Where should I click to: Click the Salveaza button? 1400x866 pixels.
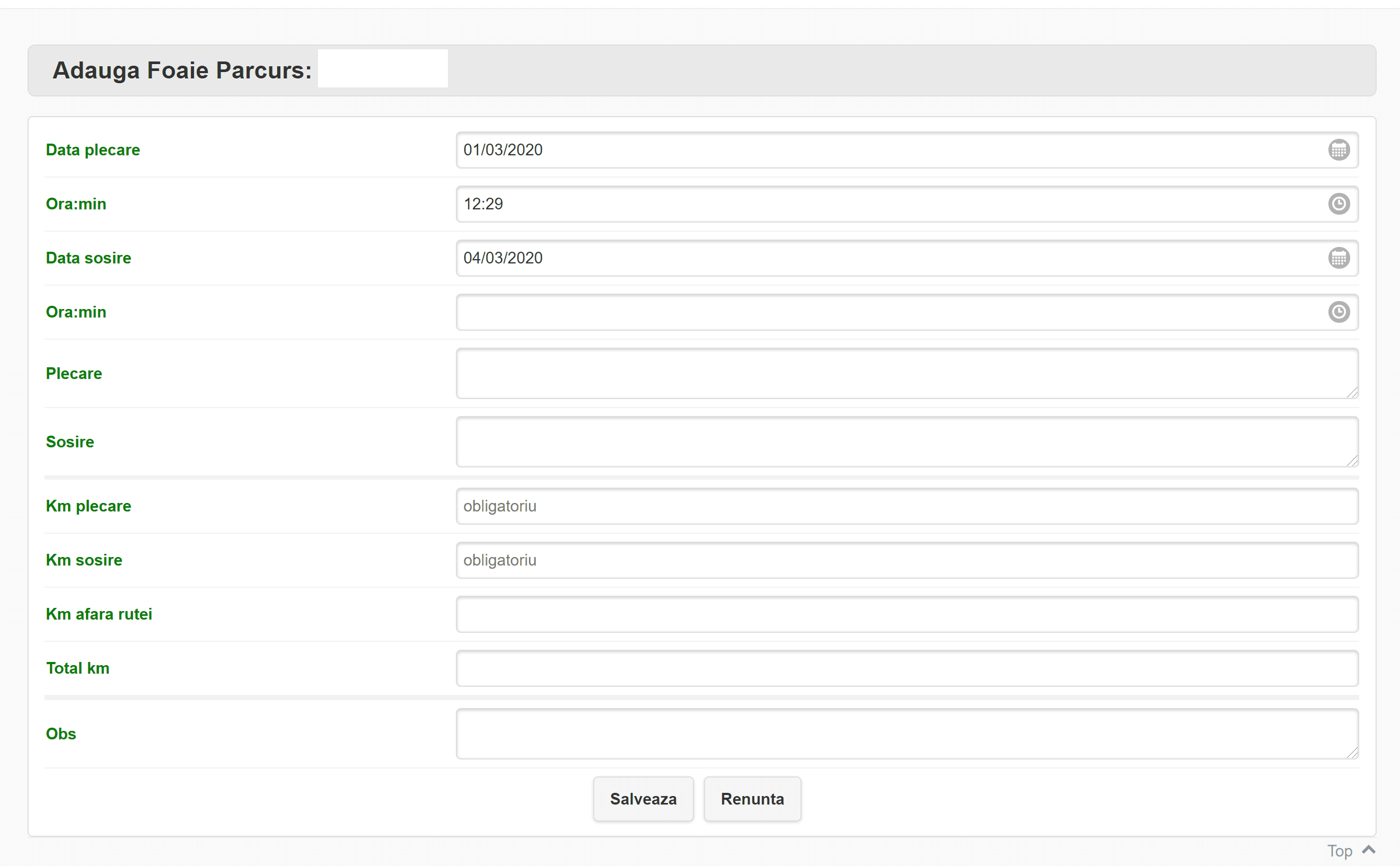(x=644, y=799)
